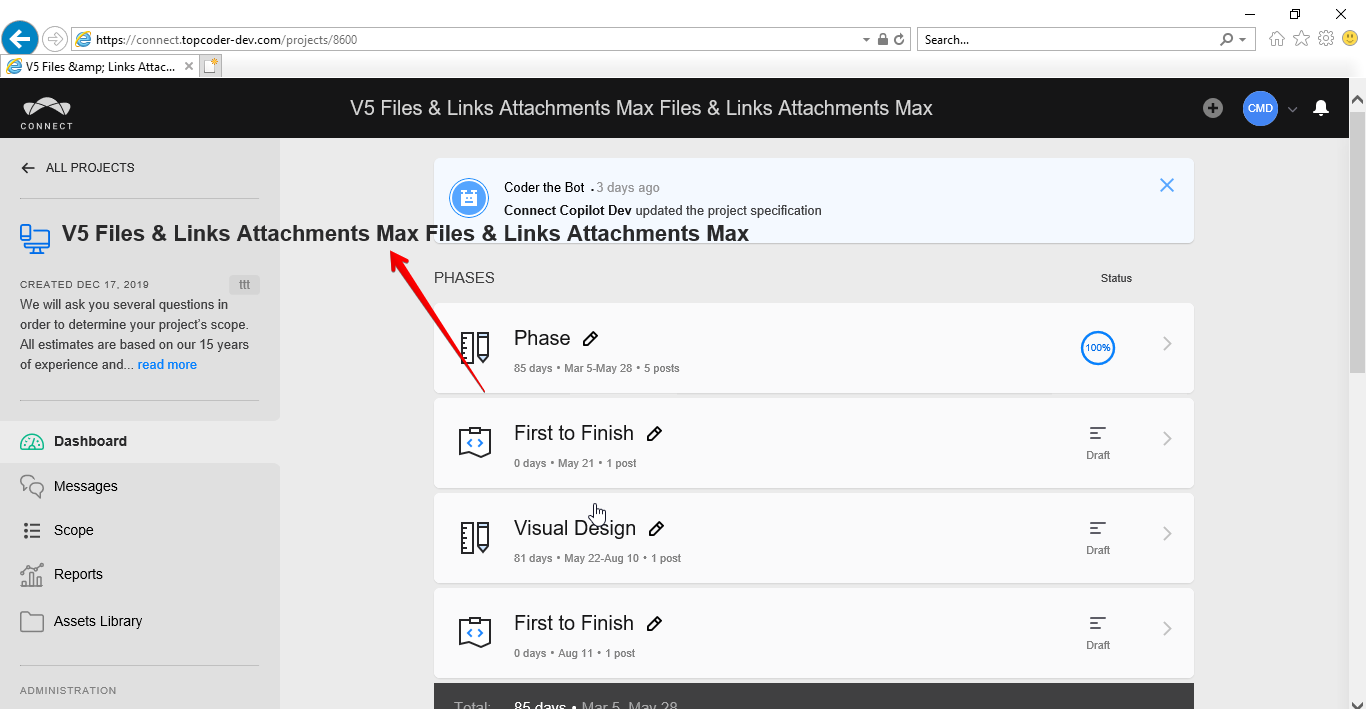Click the lock security icon in address bar

(x=882, y=40)
